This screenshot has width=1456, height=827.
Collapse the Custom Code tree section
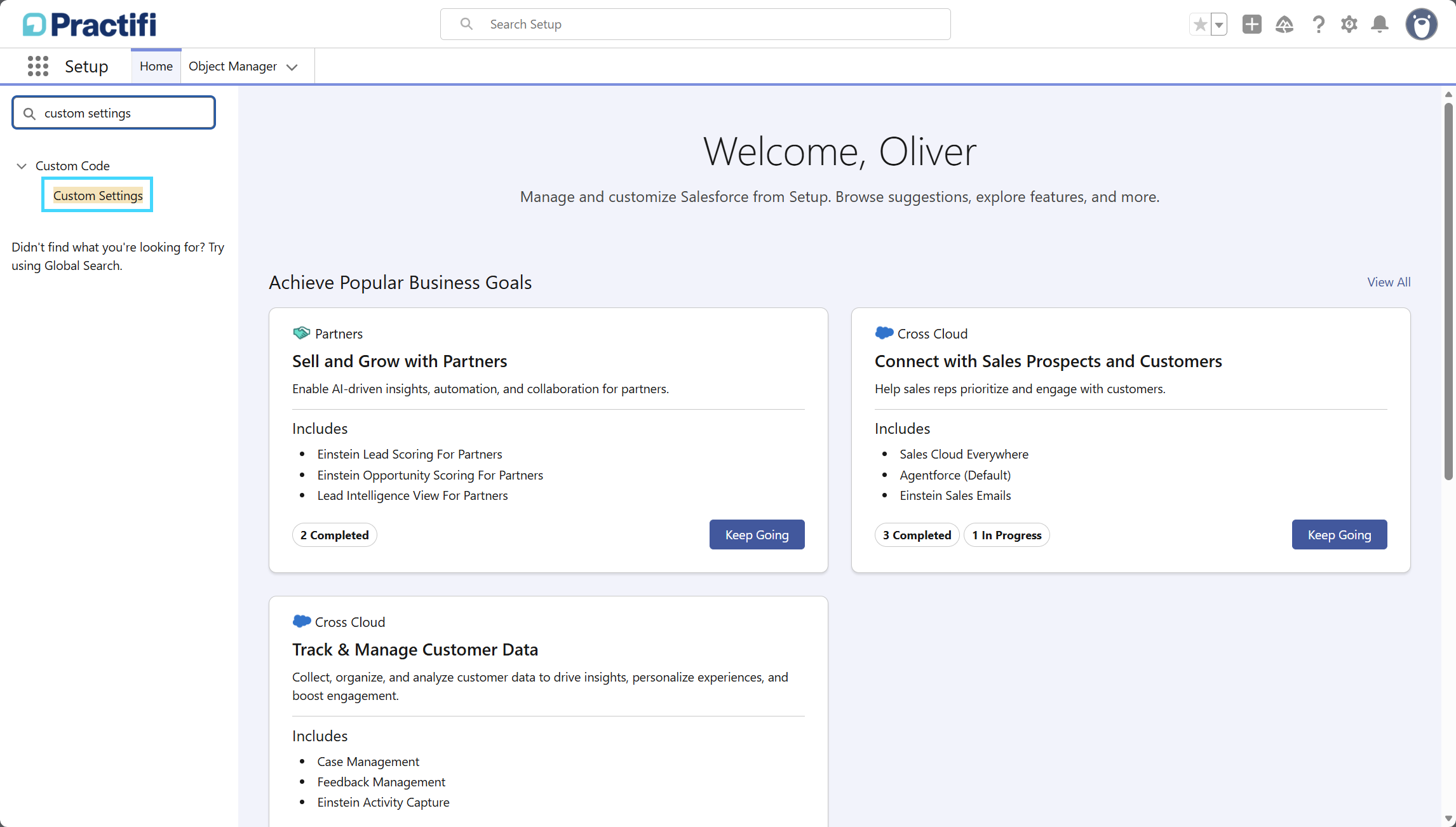(22, 166)
